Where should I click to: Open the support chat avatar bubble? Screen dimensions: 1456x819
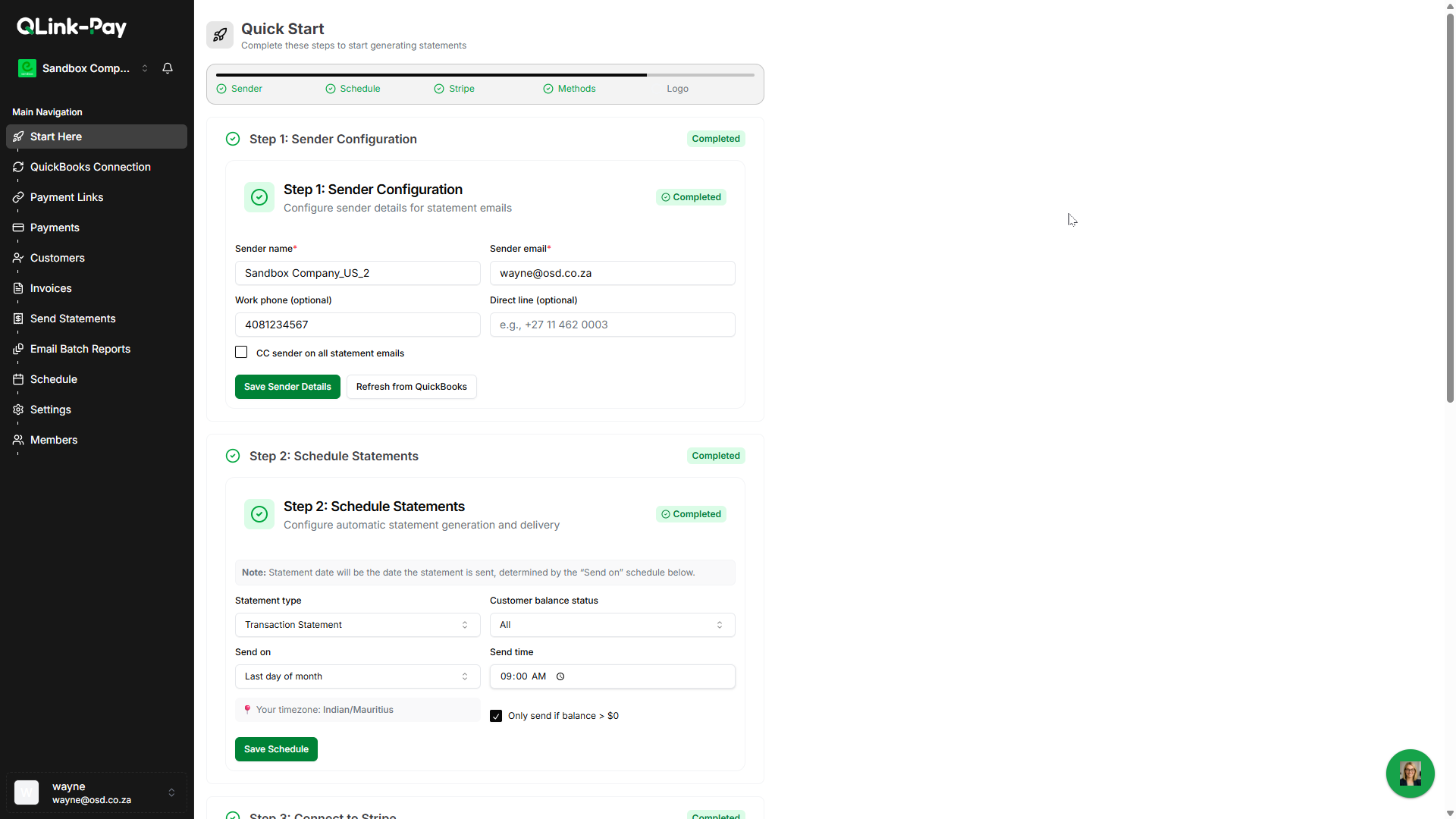coord(1410,773)
